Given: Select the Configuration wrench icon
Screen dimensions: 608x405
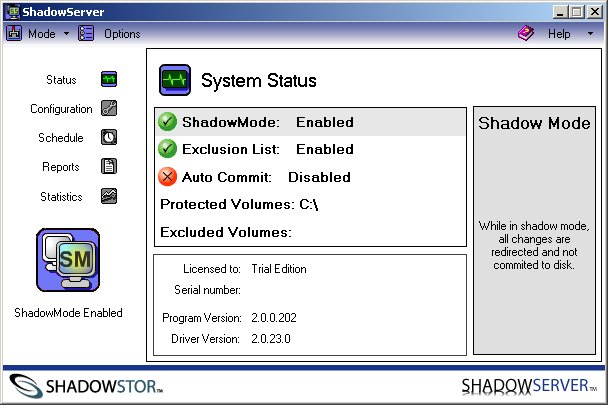Looking at the screenshot, I should pyautogui.click(x=109, y=108).
